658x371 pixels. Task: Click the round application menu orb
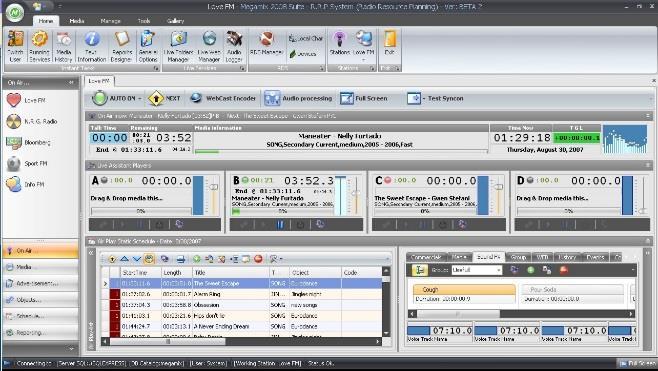click(14, 12)
